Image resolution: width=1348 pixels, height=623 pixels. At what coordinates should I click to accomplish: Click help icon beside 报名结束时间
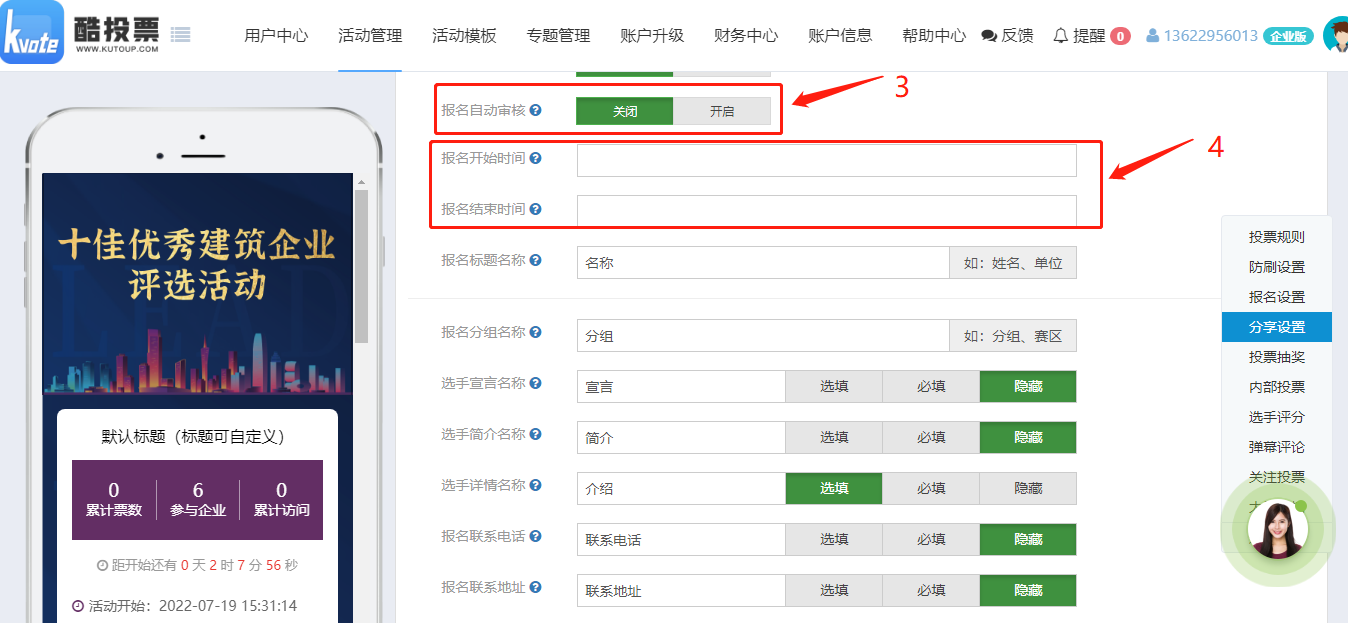click(x=536, y=209)
